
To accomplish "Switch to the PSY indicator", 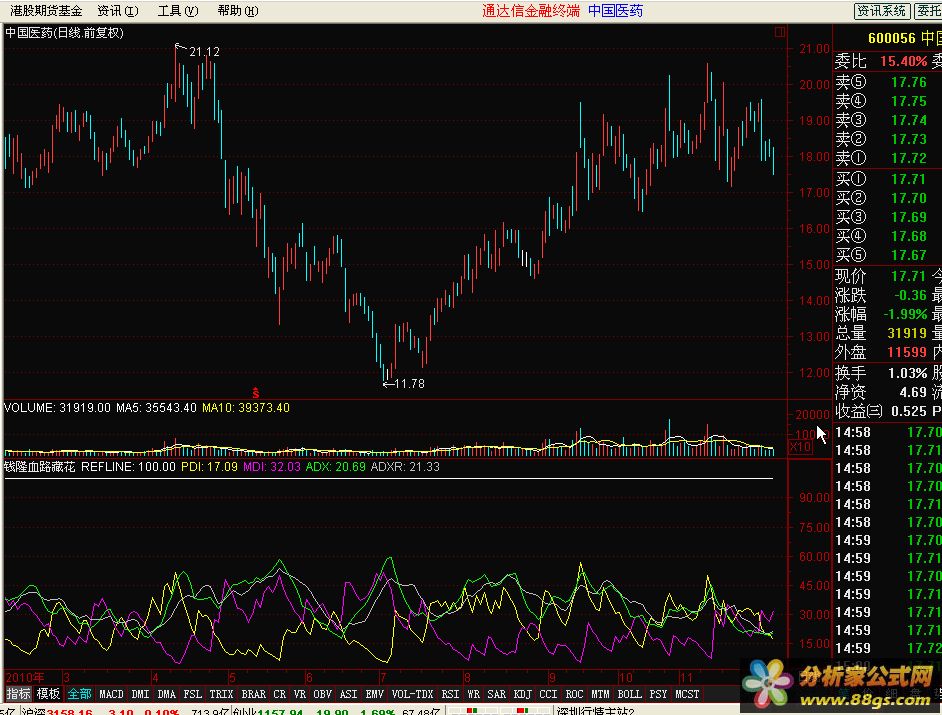I will point(658,694).
